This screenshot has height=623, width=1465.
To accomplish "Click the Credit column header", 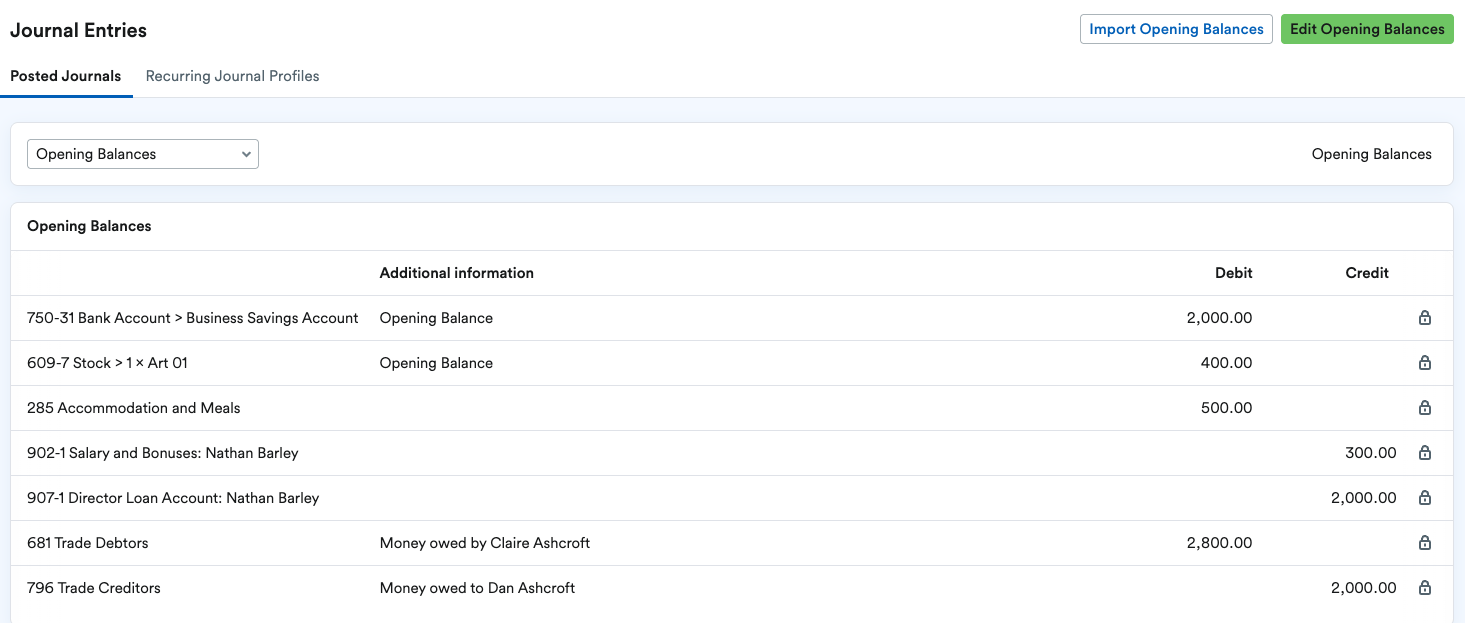I will tap(1367, 273).
